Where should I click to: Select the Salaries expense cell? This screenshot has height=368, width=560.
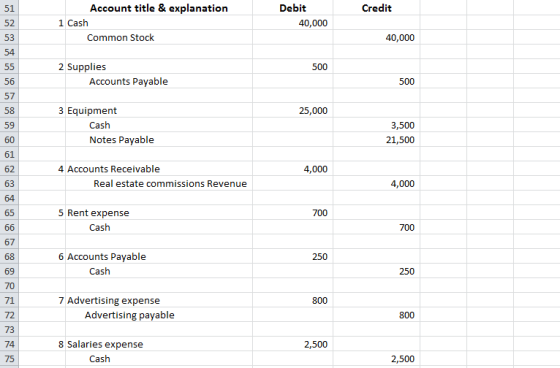(159, 344)
